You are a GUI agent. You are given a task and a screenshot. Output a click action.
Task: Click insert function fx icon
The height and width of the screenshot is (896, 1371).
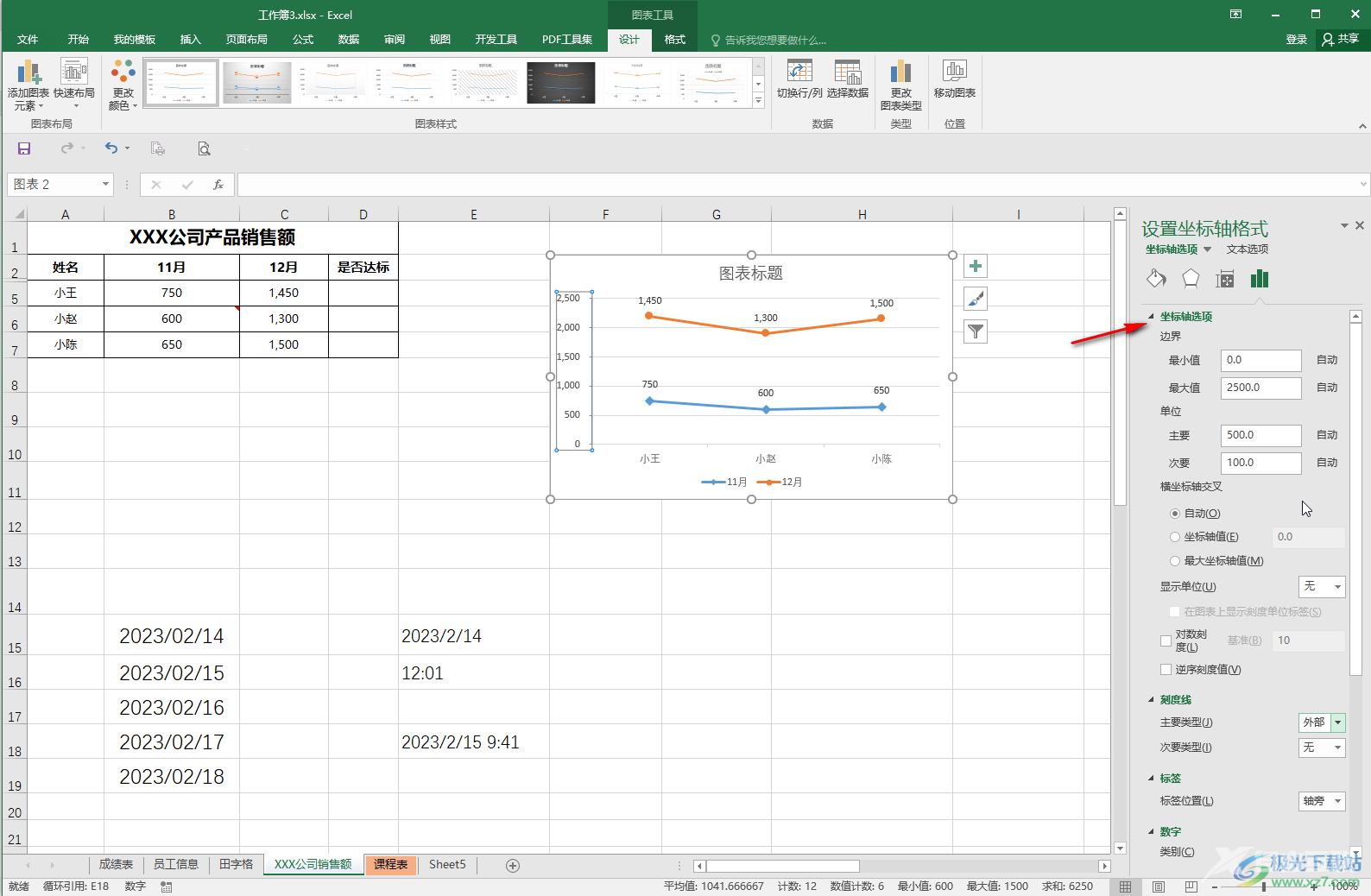tap(218, 184)
